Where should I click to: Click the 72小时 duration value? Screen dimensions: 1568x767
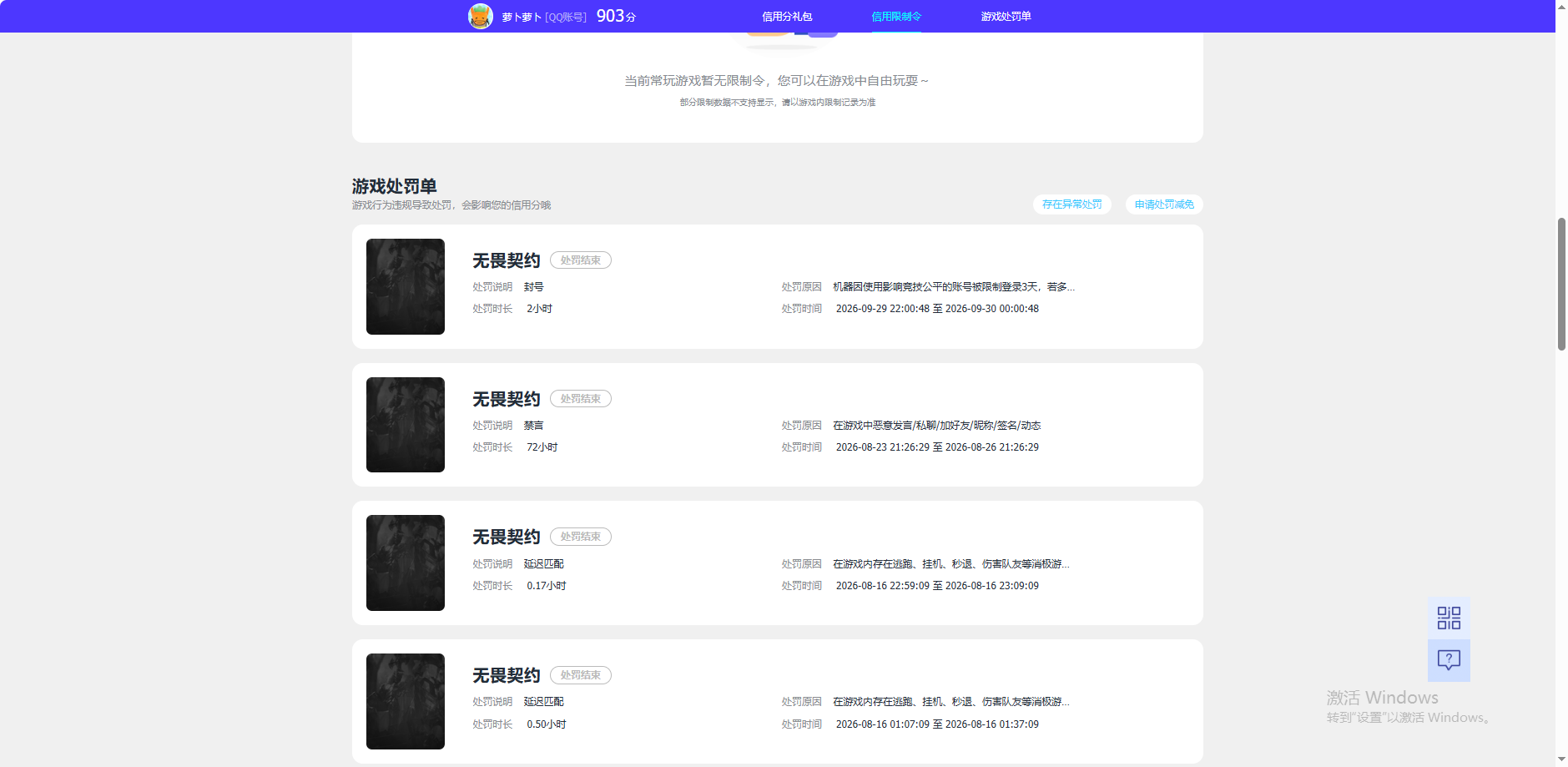[542, 447]
